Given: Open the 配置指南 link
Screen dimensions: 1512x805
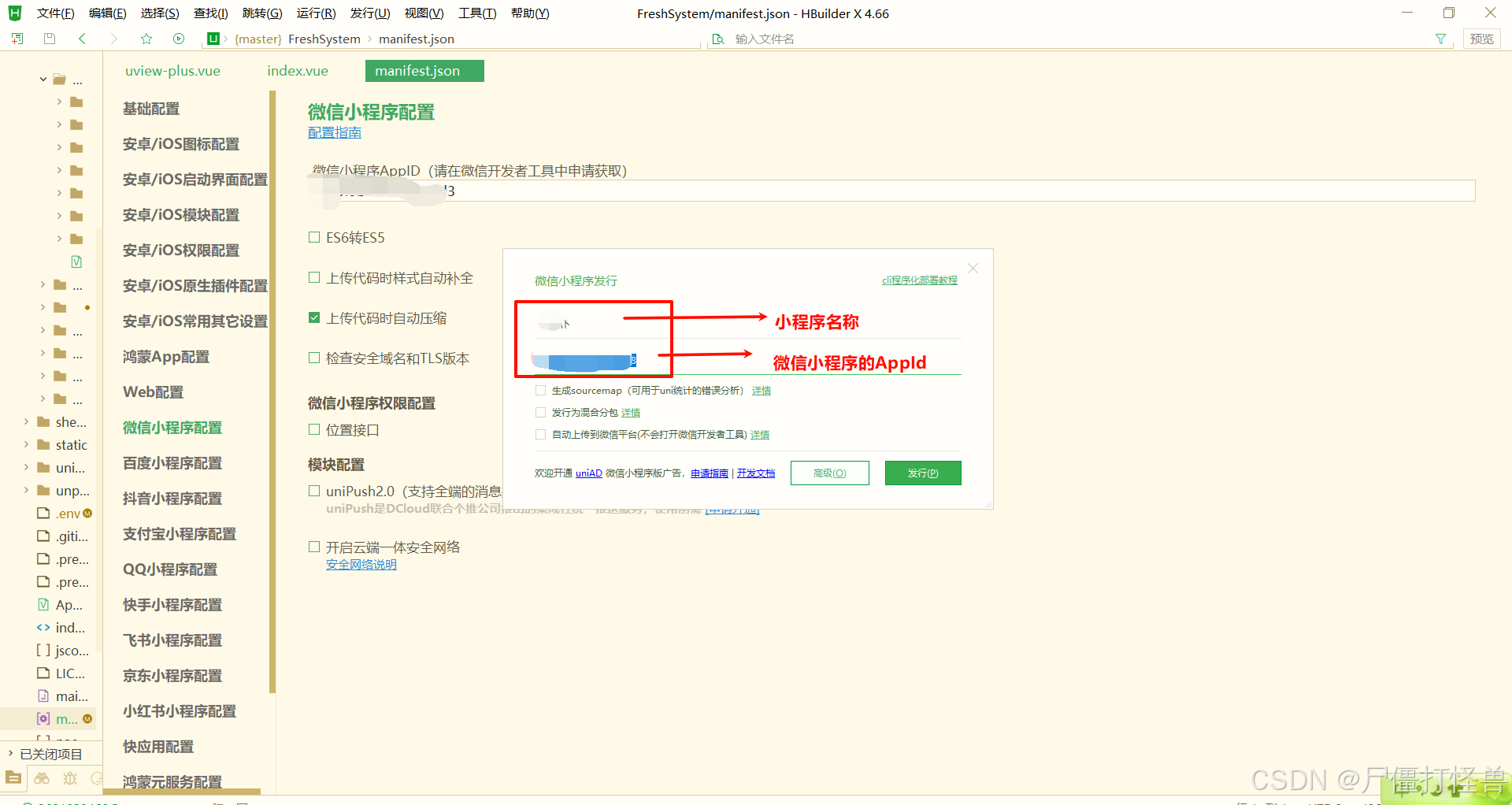Looking at the screenshot, I should (335, 133).
